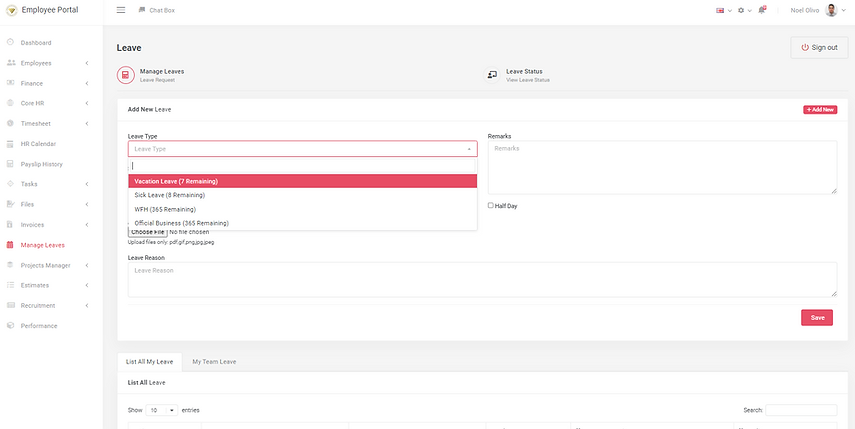This screenshot has height=429, width=855.
Task: Toggle the hamburger sidebar menu
Action: [x=121, y=10]
